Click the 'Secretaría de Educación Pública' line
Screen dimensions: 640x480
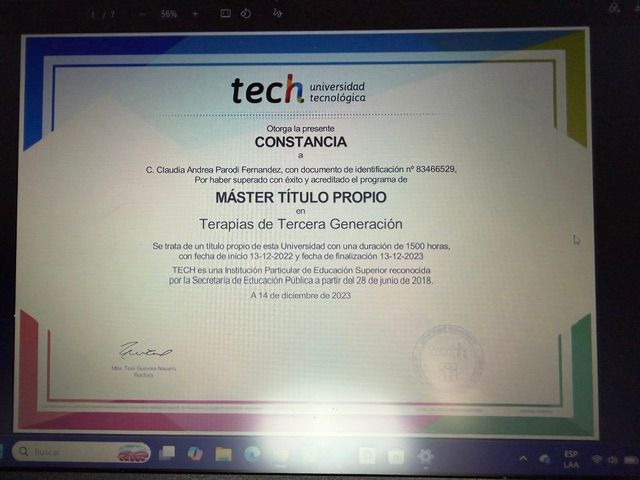(x=301, y=280)
